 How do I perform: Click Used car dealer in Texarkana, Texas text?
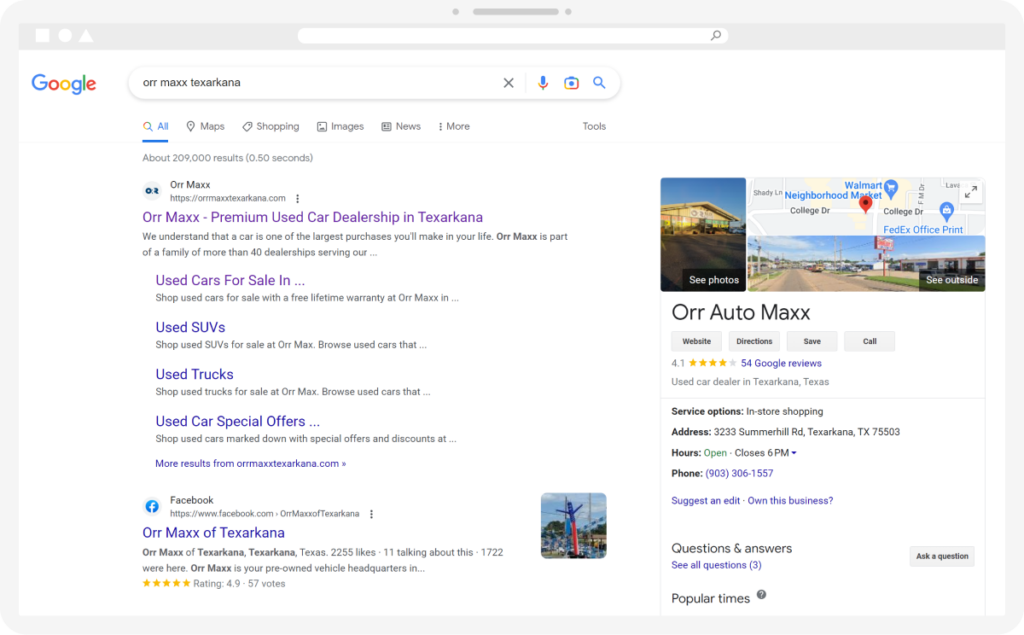(x=750, y=382)
